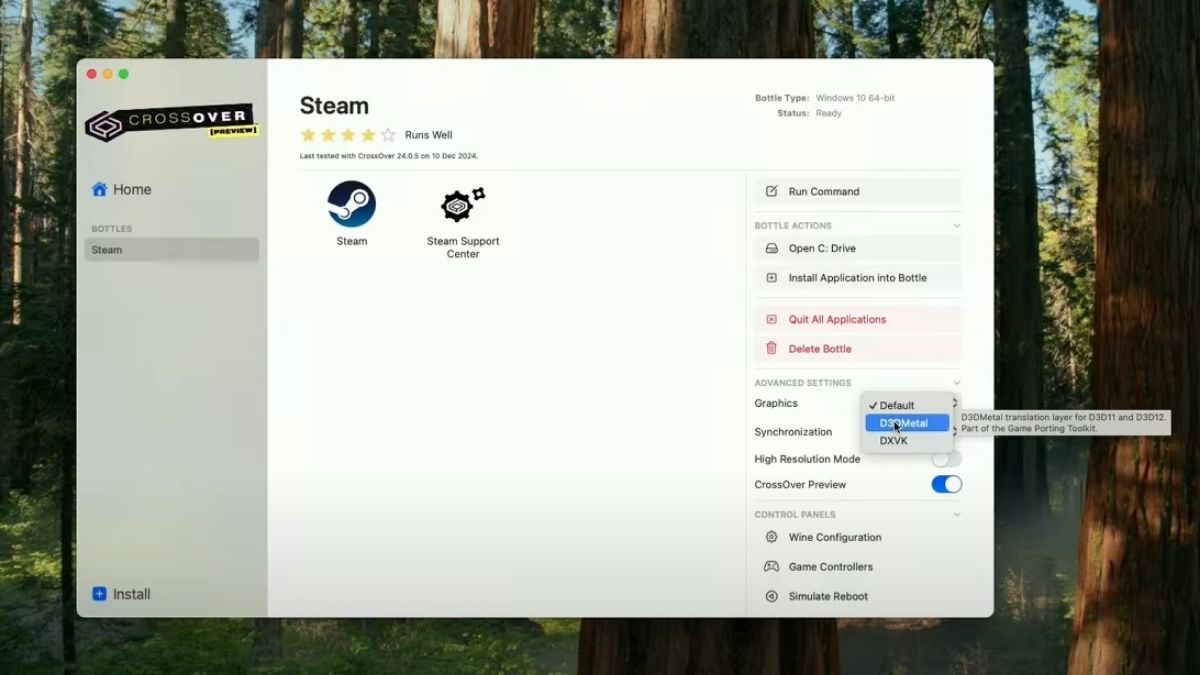The height and width of the screenshot is (675, 1200).
Task: Choose DXVK graphics option
Action: [x=907, y=440]
